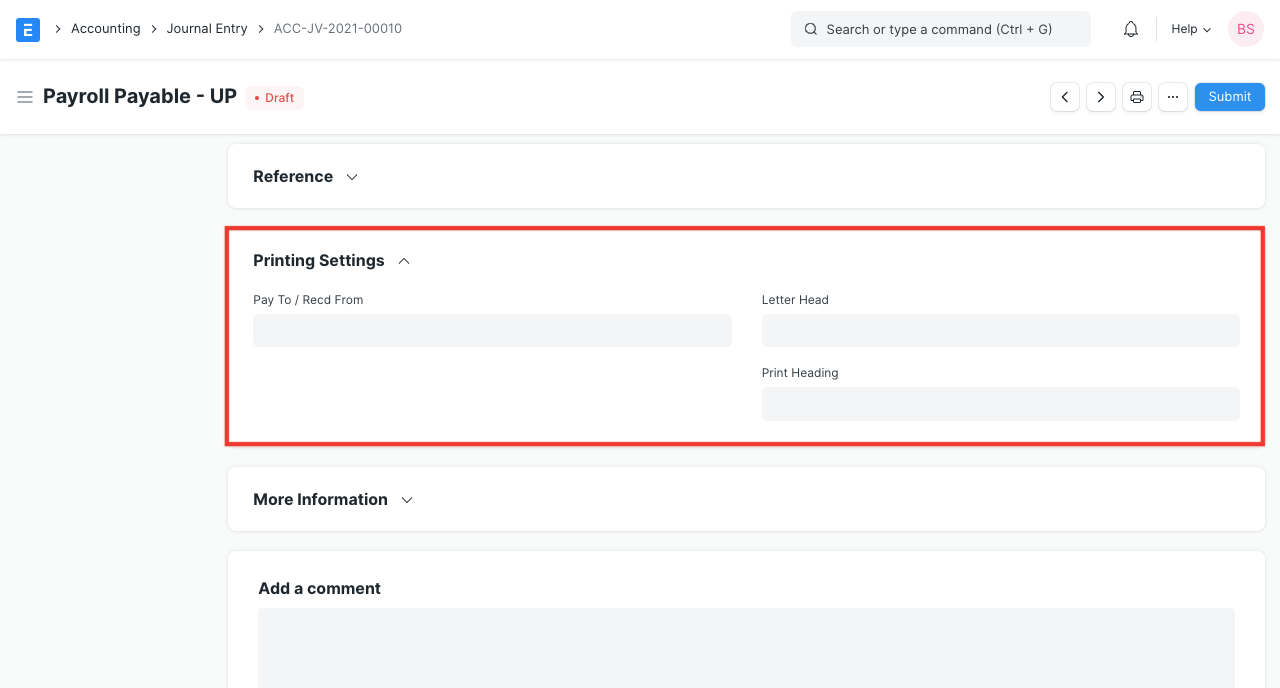
Task: Open the ellipsis menu for more actions
Action: (x=1172, y=97)
